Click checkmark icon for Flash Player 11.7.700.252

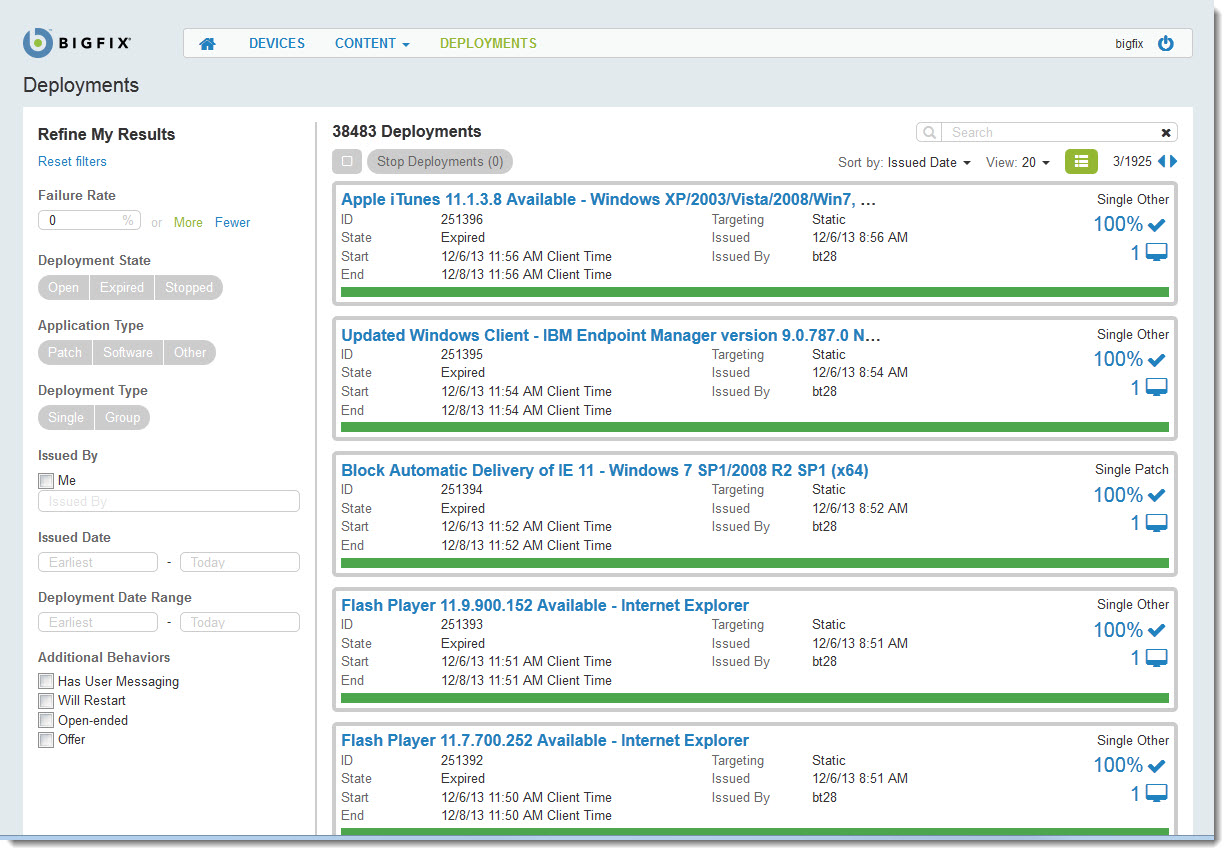coord(1157,766)
